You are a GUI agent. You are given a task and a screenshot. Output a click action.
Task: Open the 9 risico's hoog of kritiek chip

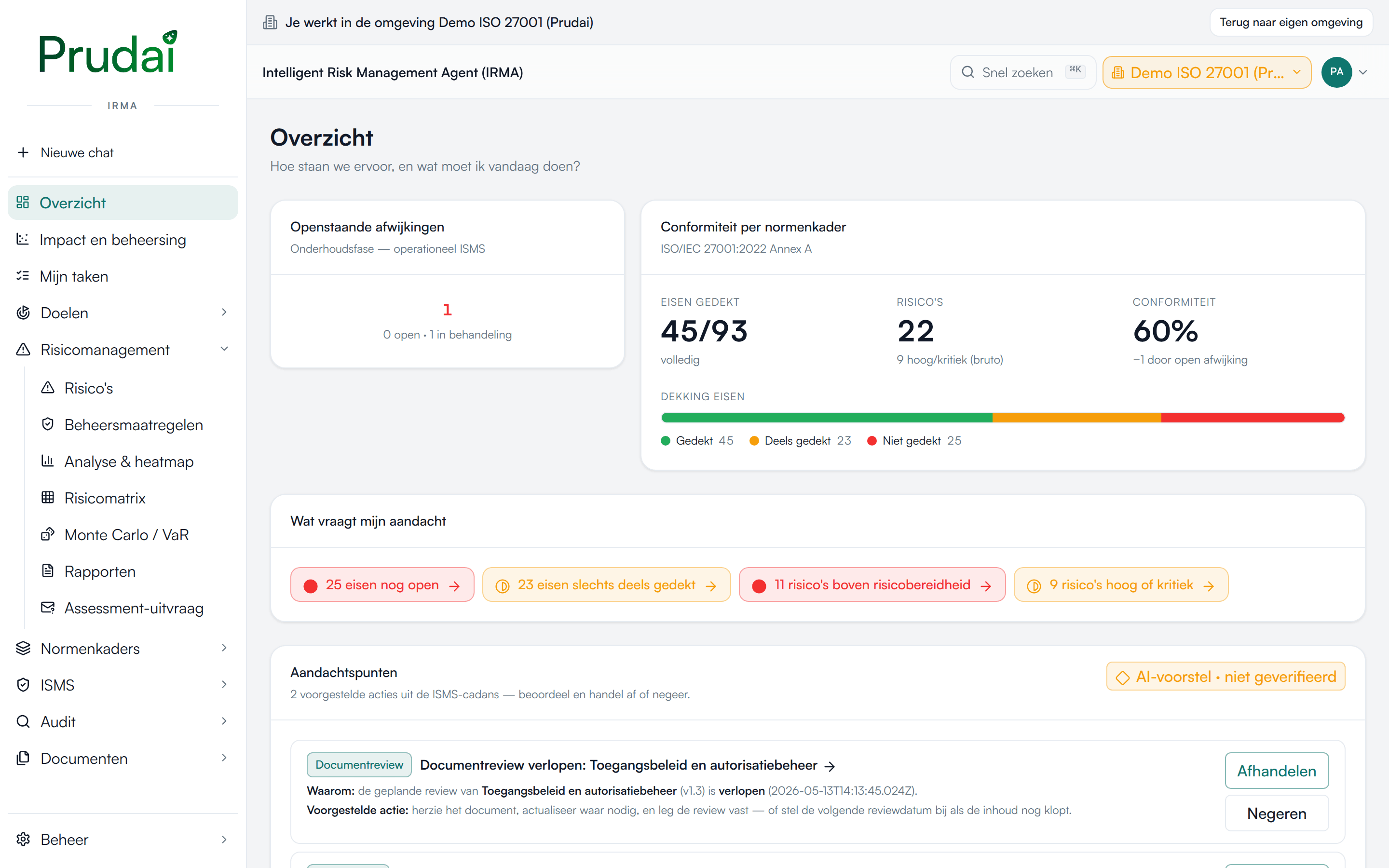point(1120,584)
